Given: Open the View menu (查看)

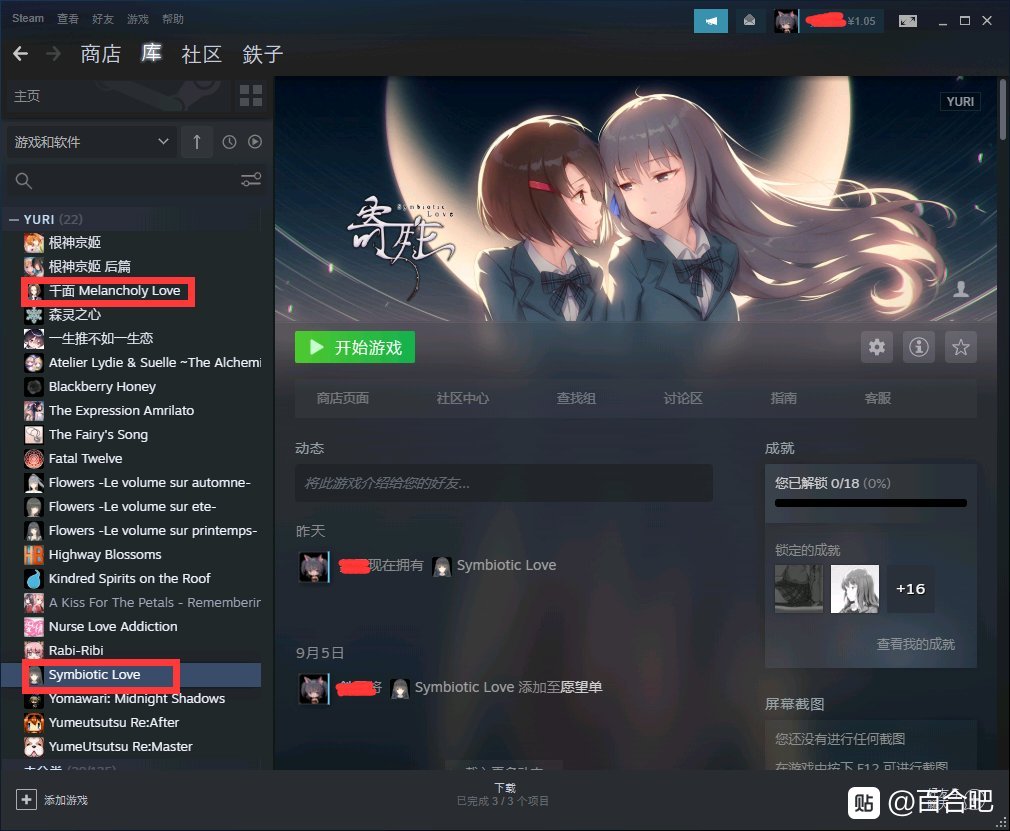Looking at the screenshot, I should (68, 19).
